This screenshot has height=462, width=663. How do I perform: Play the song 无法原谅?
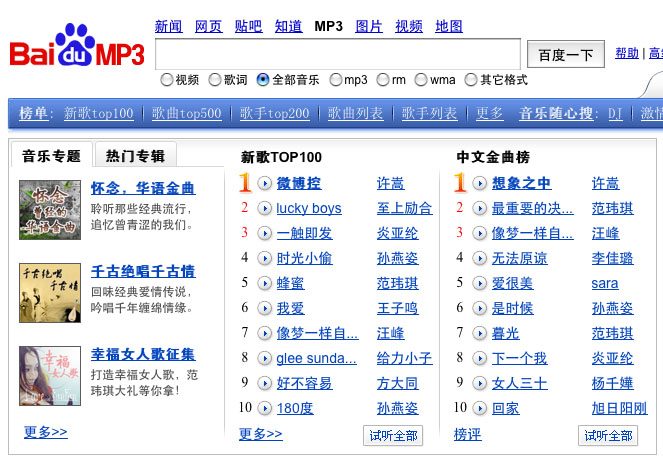point(479,258)
